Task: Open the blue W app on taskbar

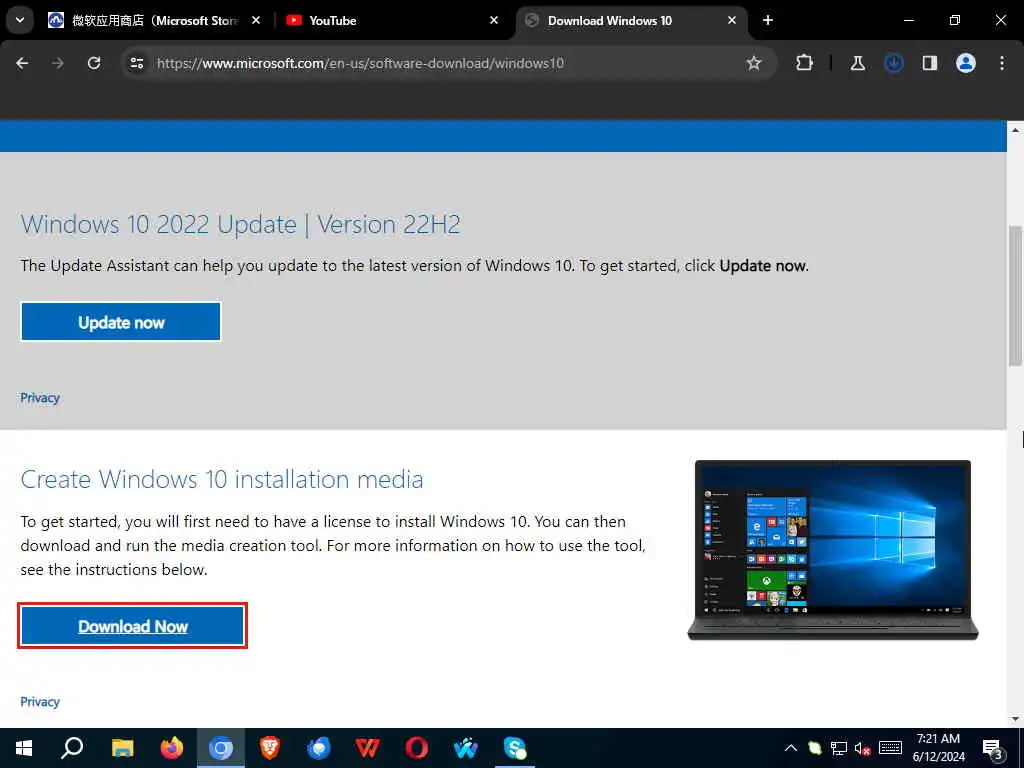Action: click(466, 748)
